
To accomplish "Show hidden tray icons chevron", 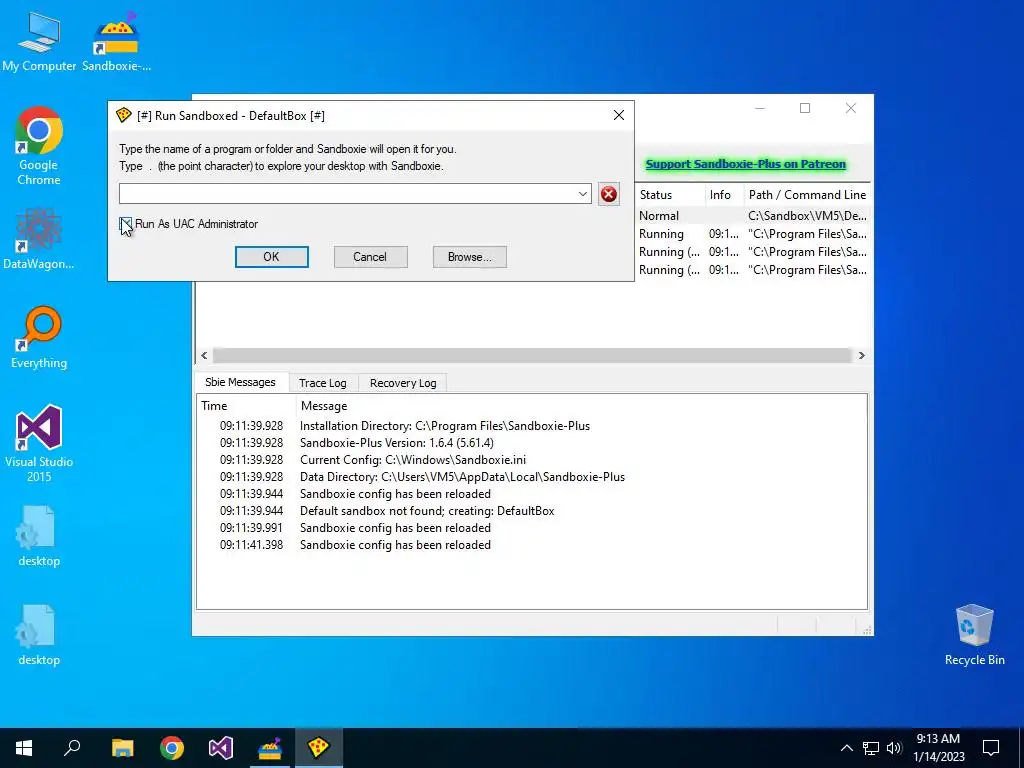I will [x=846, y=748].
